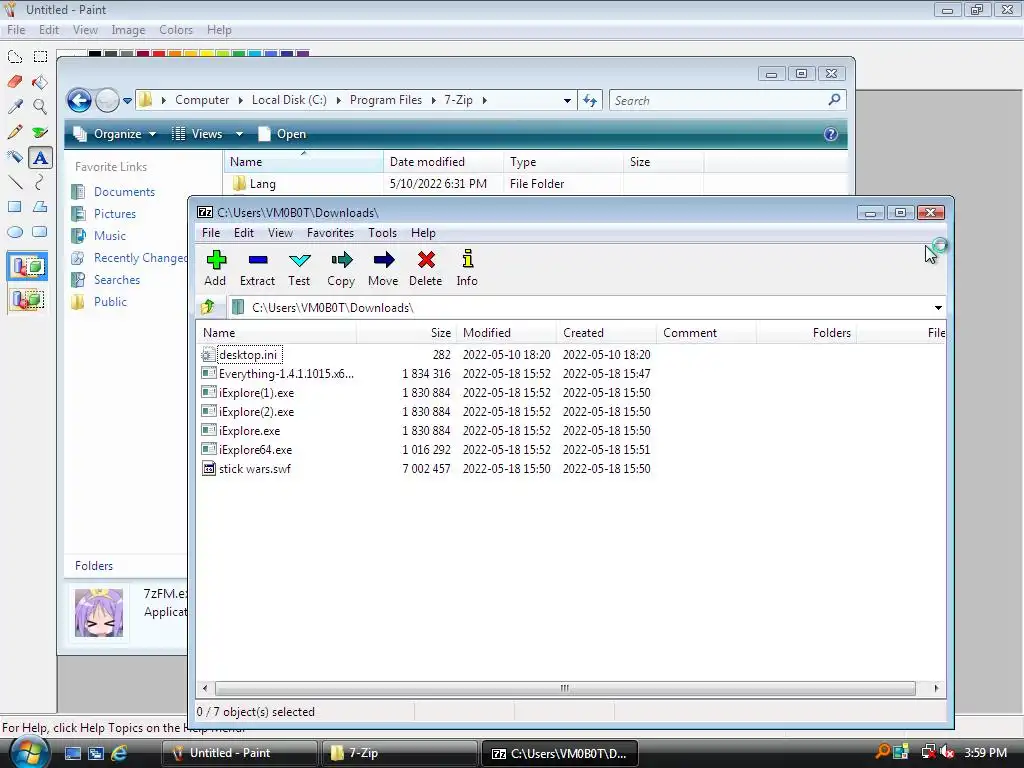This screenshot has height=768, width=1024.
Task: Expand the Explorer address bar history dropdown
Action: [x=567, y=101]
